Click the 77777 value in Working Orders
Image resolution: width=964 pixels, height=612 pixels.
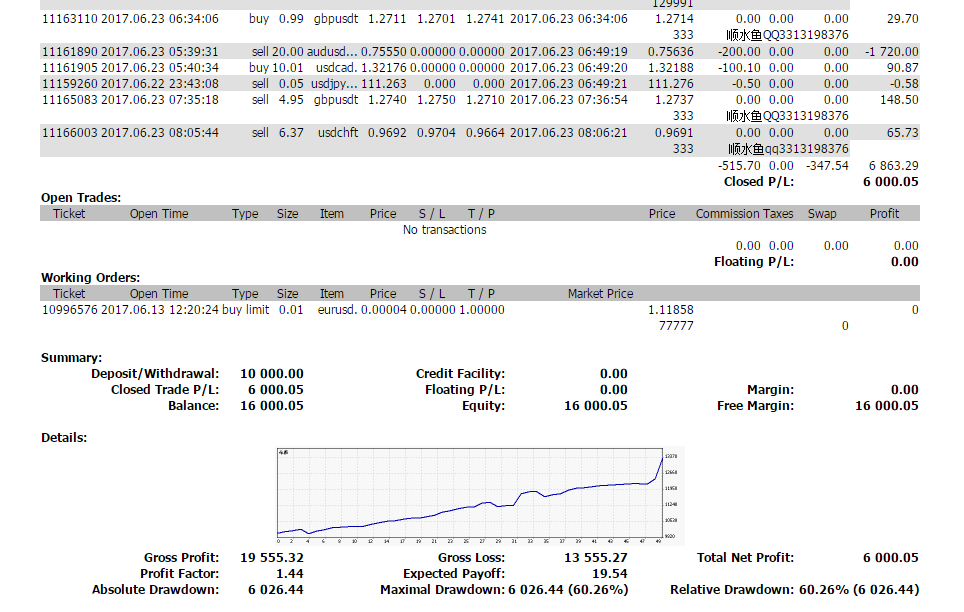click(x=676, y=326)
